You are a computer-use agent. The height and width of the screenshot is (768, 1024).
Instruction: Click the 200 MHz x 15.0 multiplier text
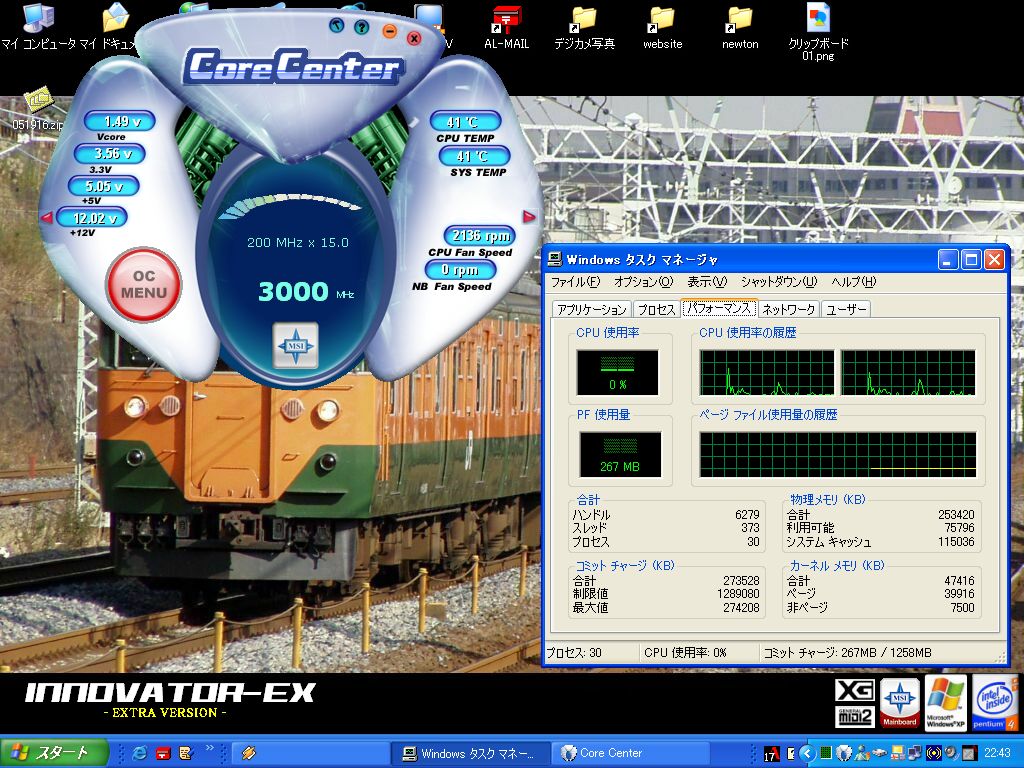pos(298,242)
